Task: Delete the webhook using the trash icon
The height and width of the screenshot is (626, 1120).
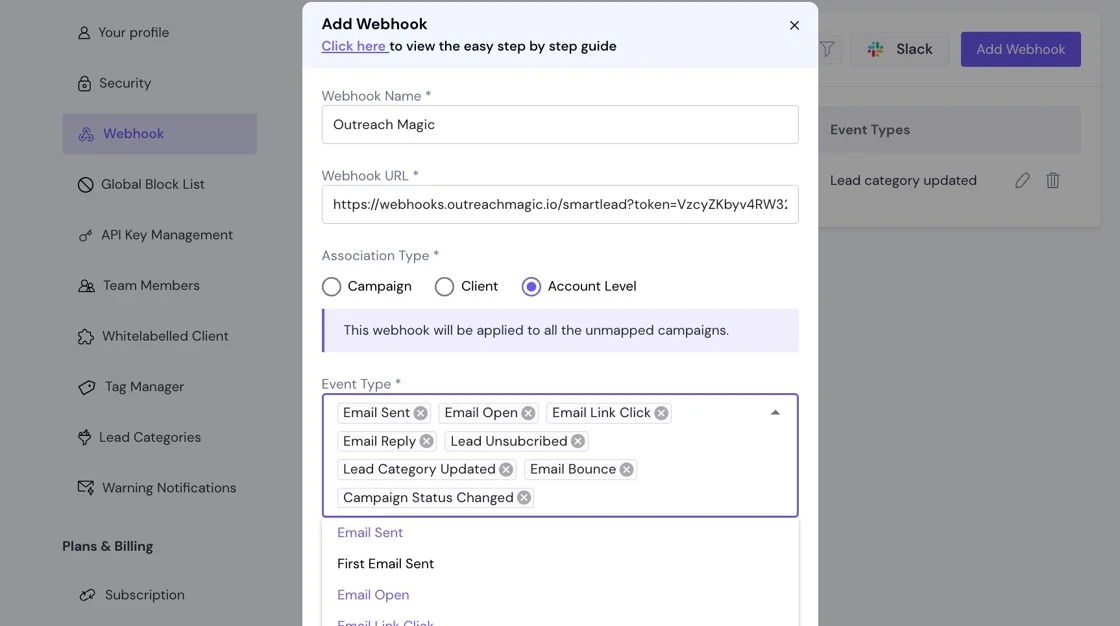Action: [x=1052, y=180]
